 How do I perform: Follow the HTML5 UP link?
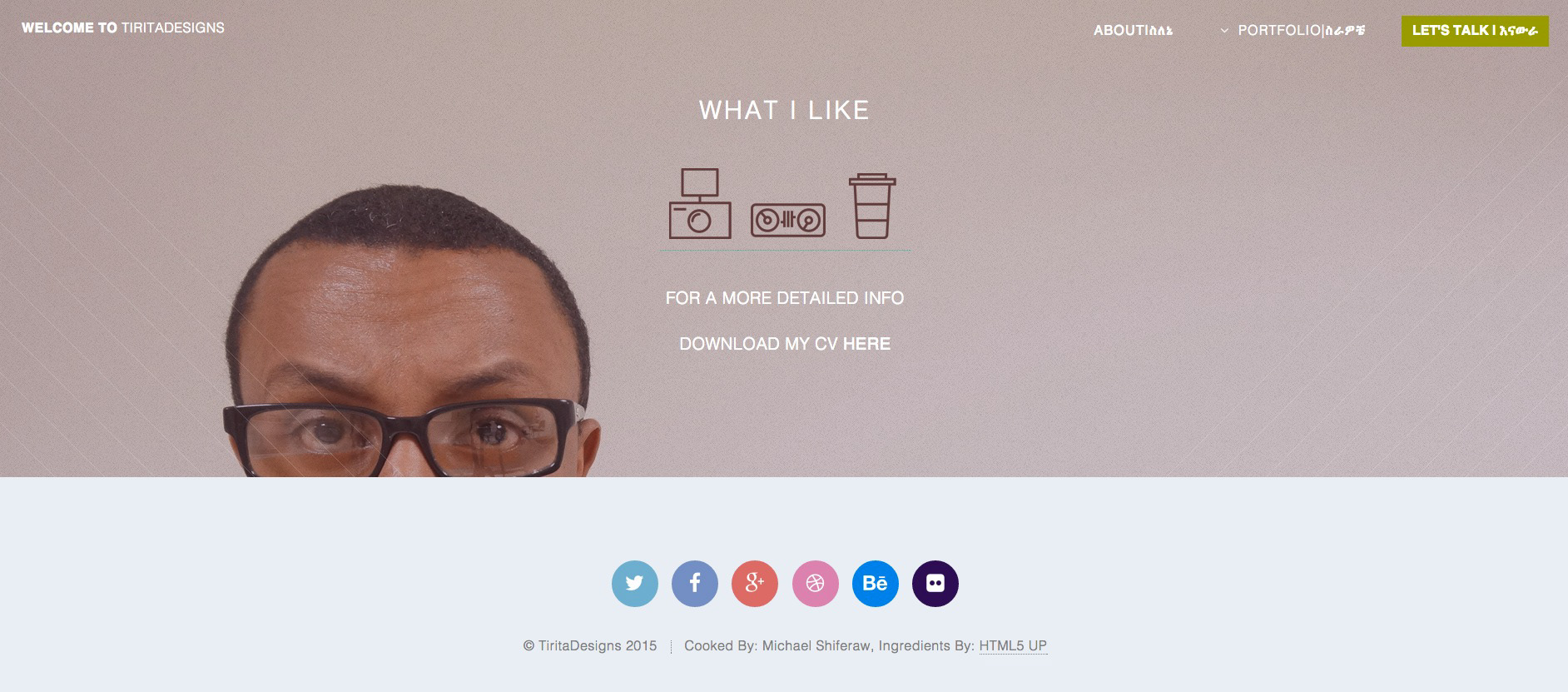(1013, 646)
